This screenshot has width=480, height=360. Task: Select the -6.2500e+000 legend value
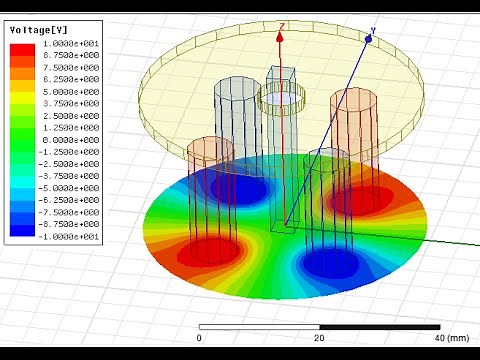pos(69,200)
